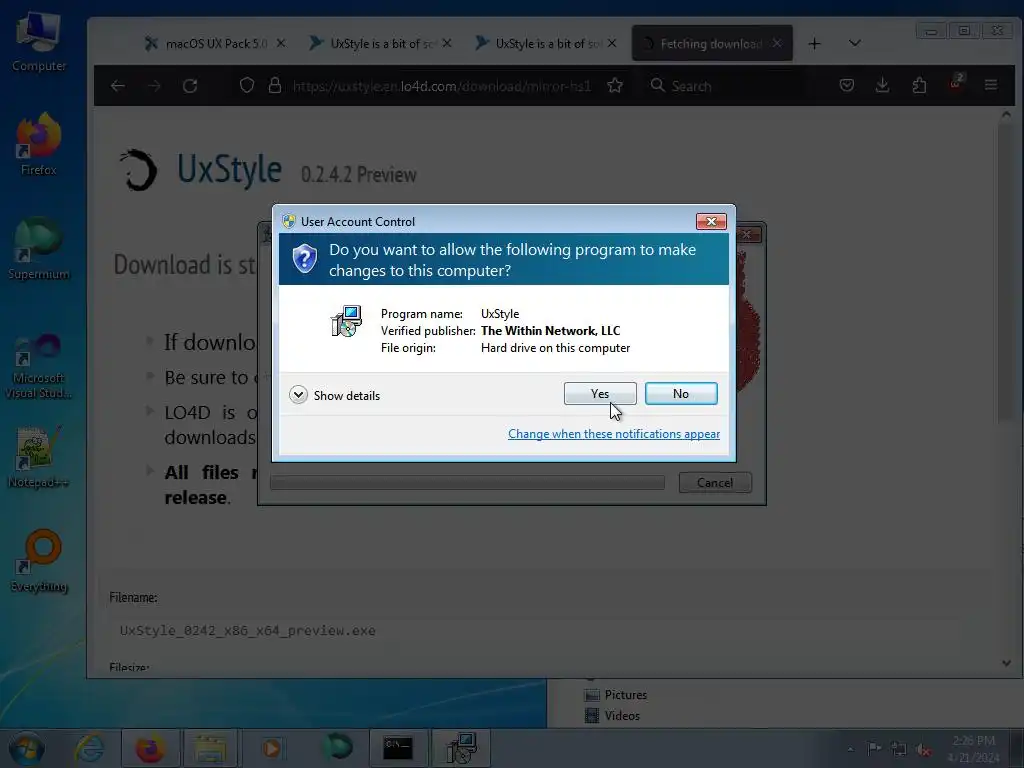Viewport: 1024px width, 768px height.
Task: Open a new Firefox tab
Action: [814, 44]
